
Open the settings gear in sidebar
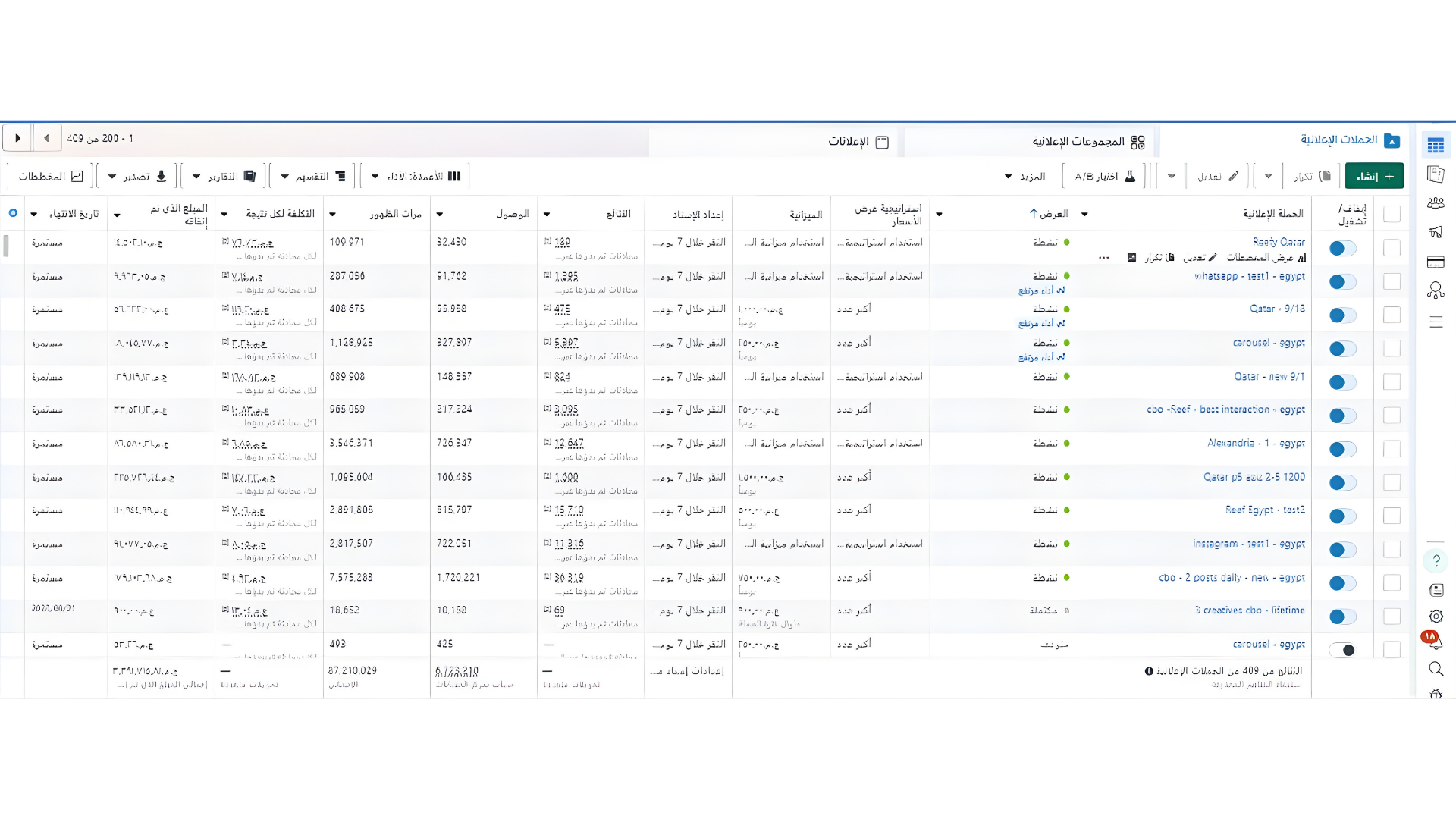(1436, 617)
